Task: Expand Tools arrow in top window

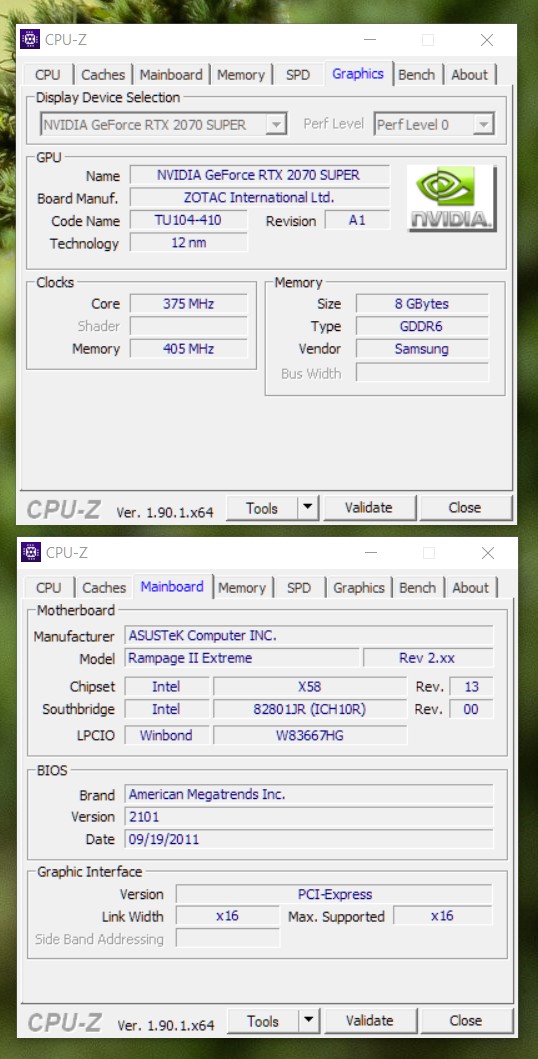Action: coord(308,507)
